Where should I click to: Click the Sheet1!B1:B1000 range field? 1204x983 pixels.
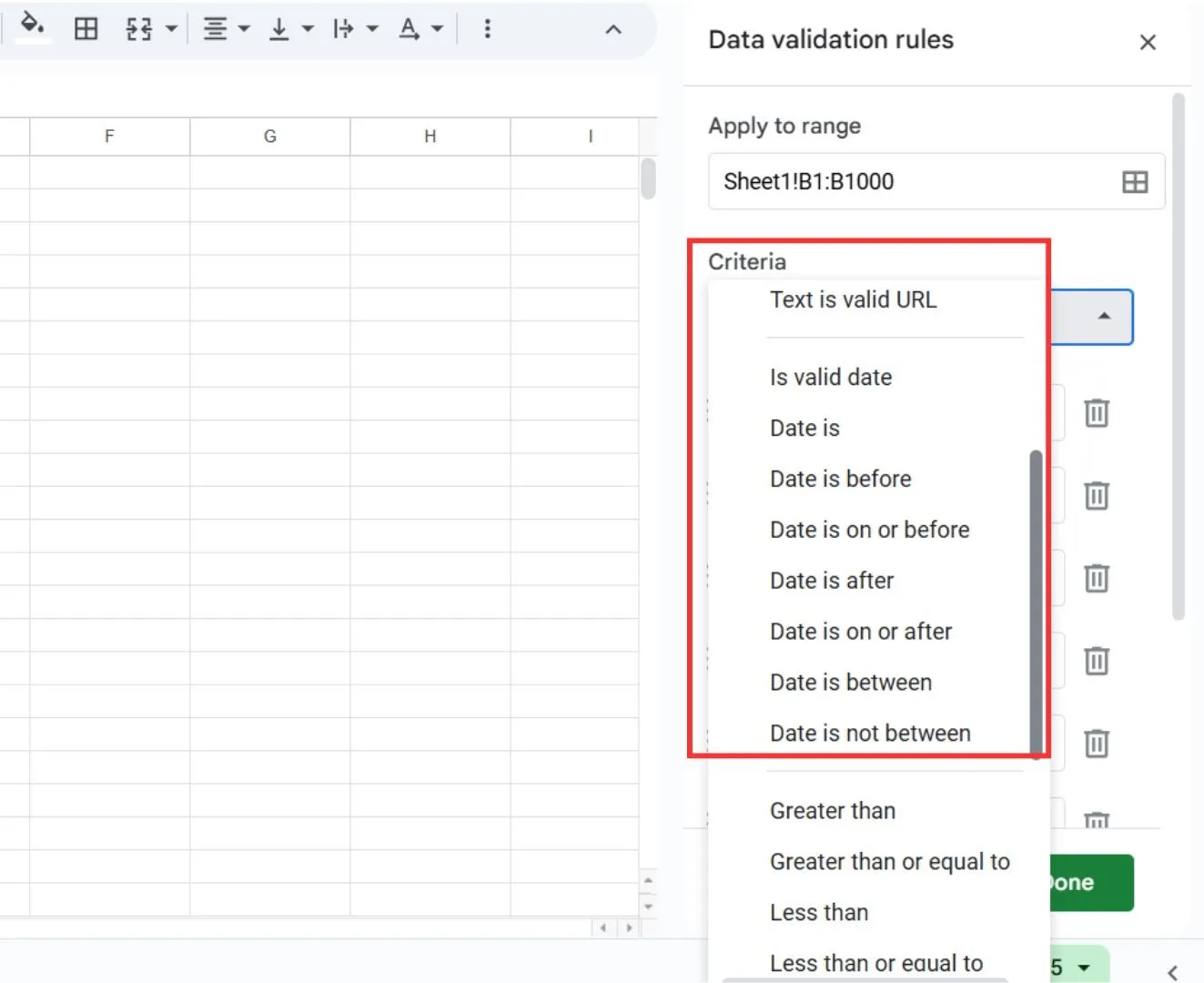(x=936, y=181)
